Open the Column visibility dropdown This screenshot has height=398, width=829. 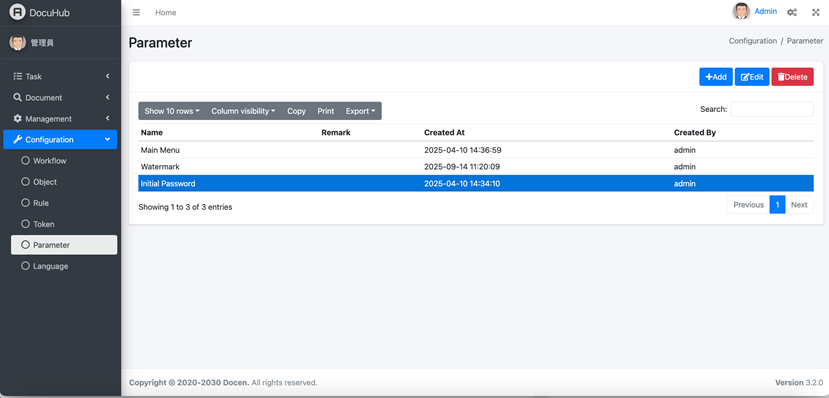click(243, 111)
